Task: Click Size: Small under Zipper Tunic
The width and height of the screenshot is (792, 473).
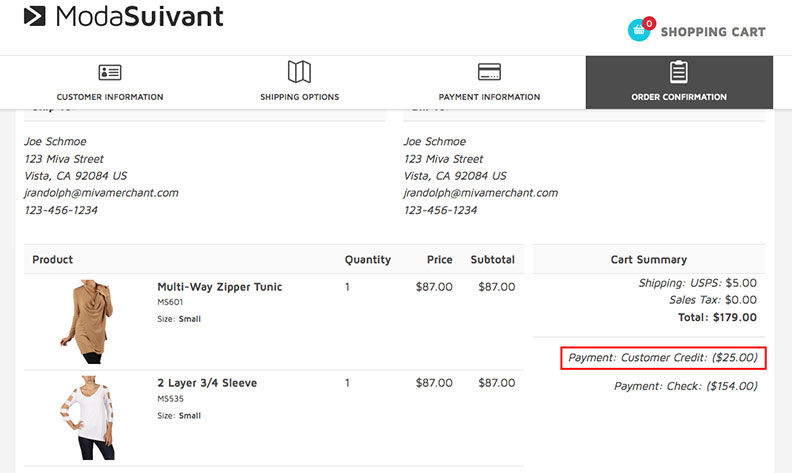Action: tap(179, 319)
